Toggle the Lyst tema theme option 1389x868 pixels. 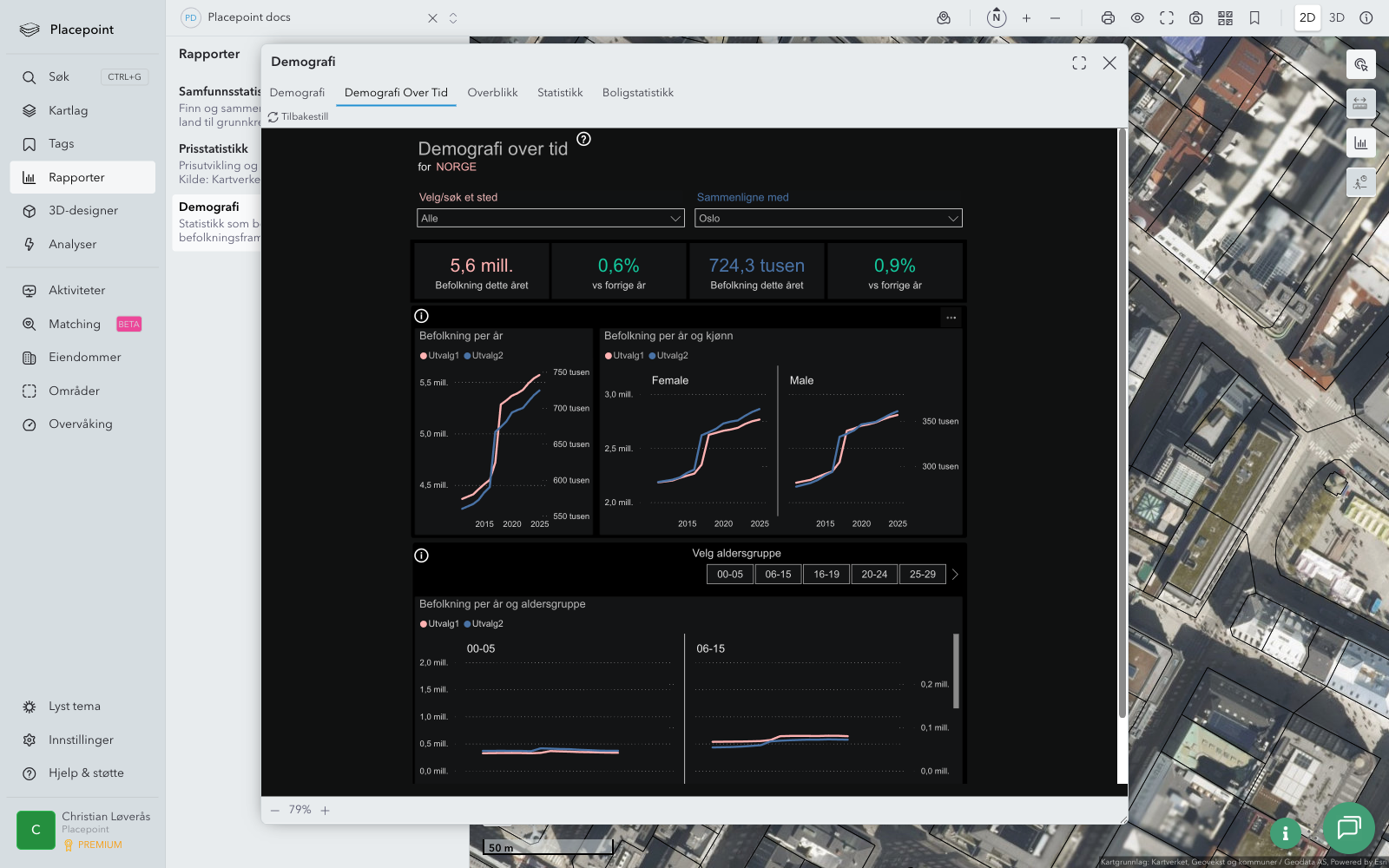click(74, 707)
